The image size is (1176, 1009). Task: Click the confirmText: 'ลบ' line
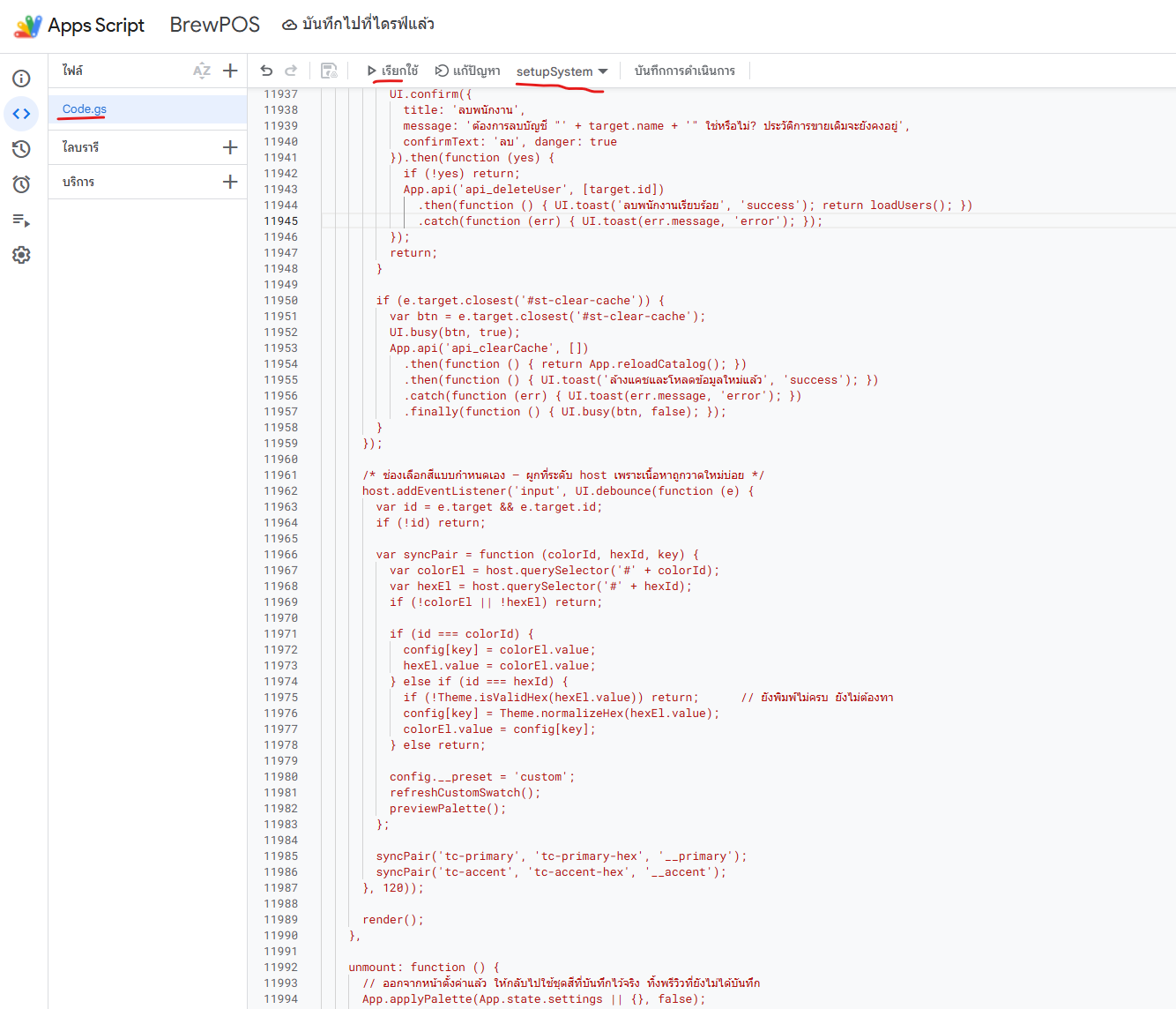tap(510, 142)
